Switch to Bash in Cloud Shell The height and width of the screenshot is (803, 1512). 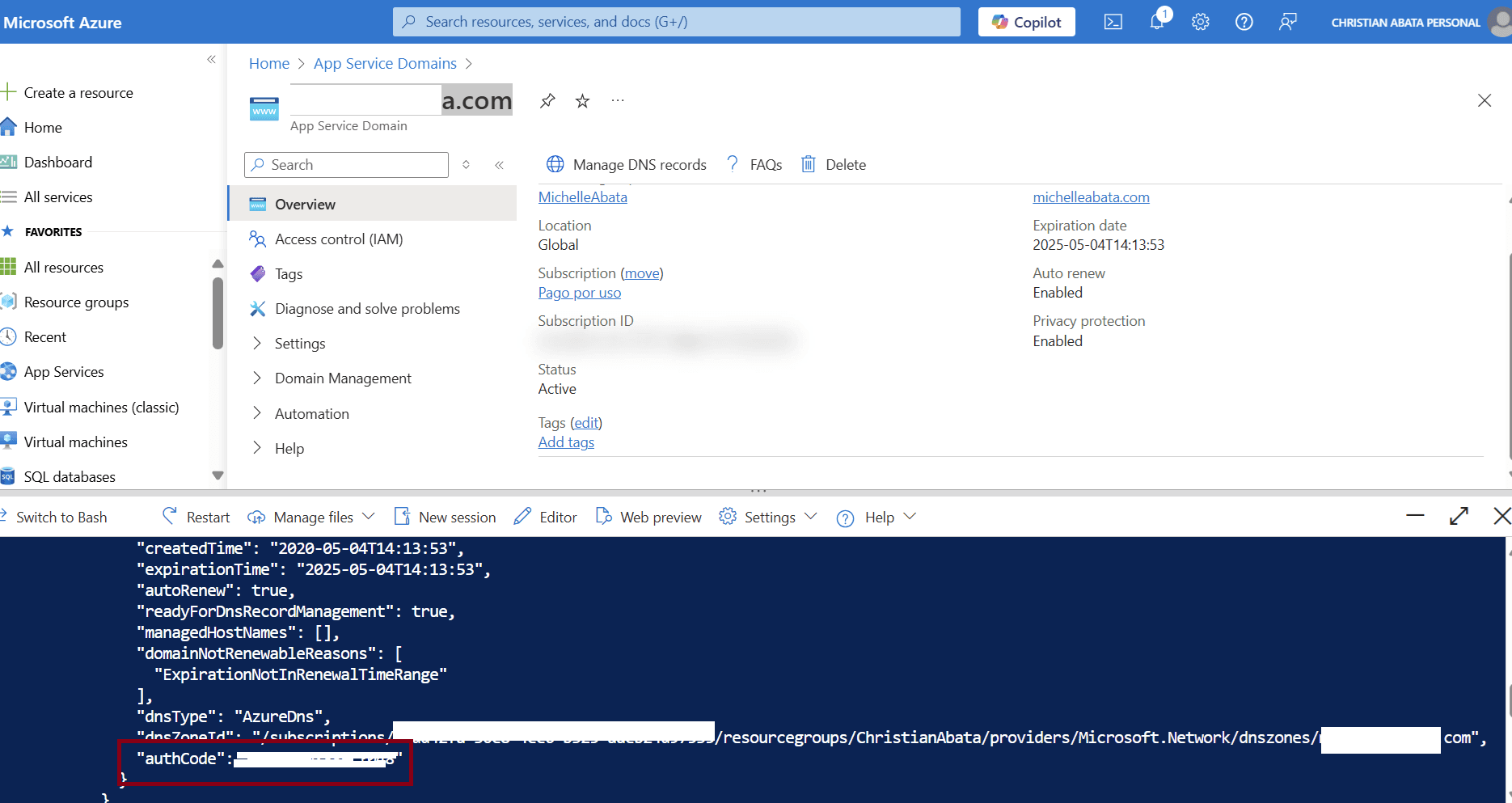click(x=54, y=518)
